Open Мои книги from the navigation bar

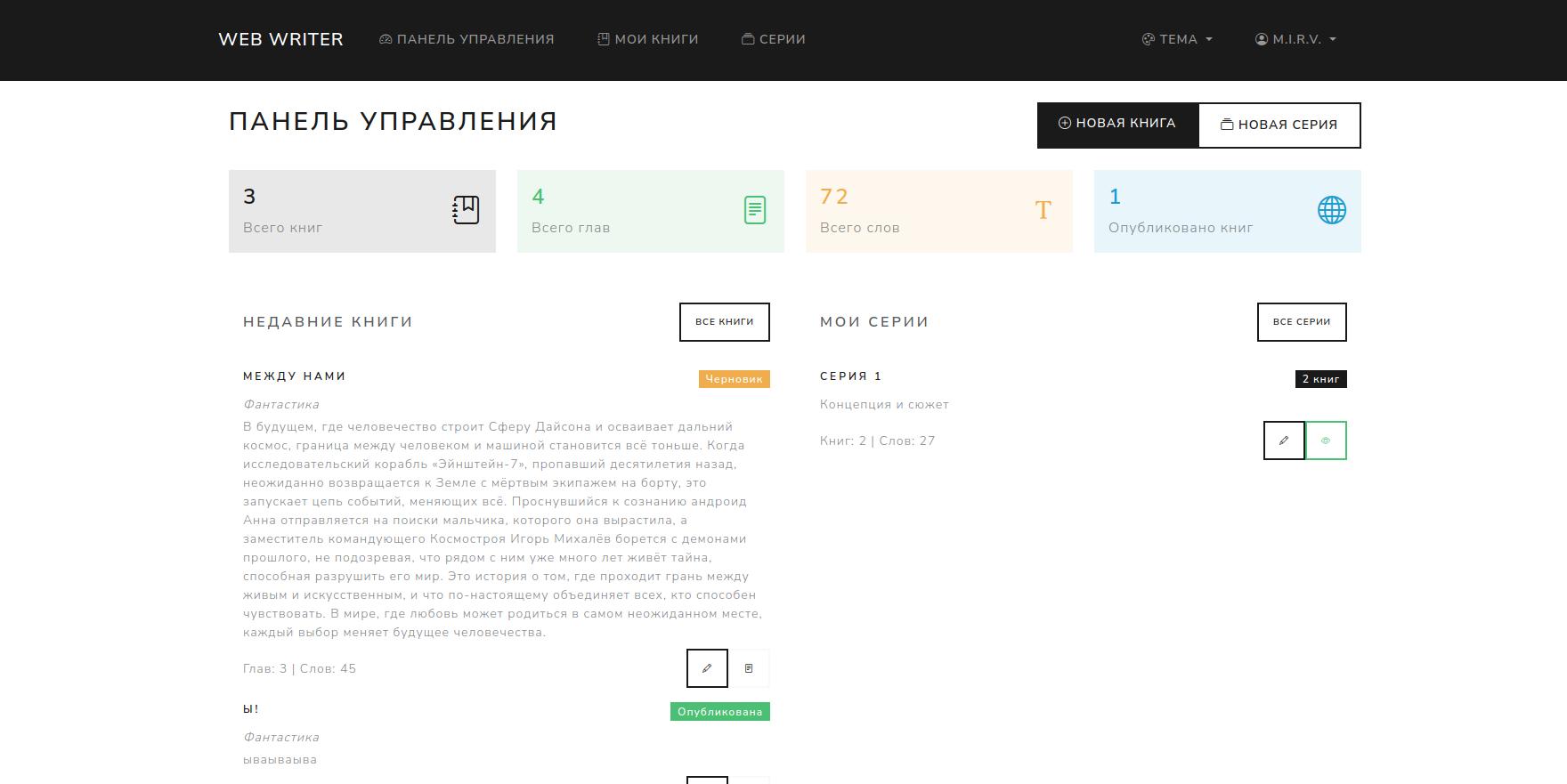[x=648, y=39]
